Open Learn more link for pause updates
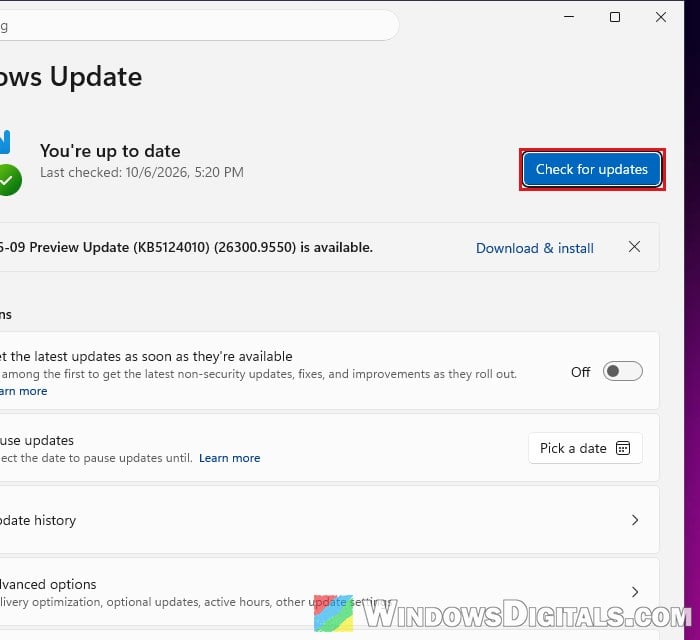The width and height of the screenshot is (700, 640). pyautogui.click(x=229, y=458)
